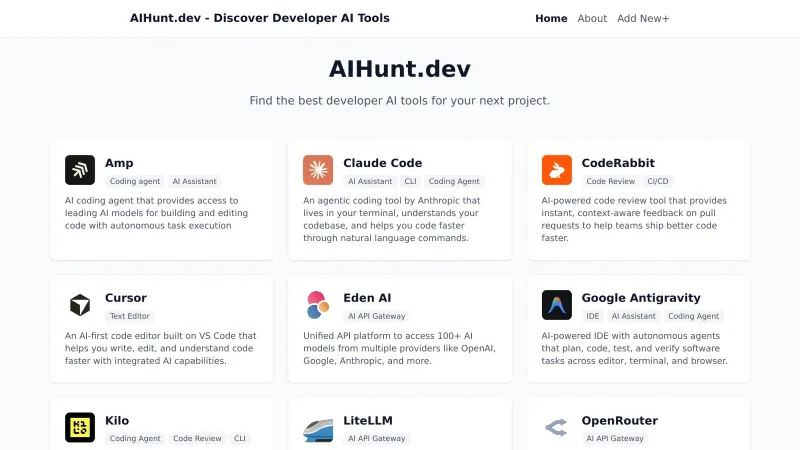Open the Add New+ link
The height and width of the screenshot is (450, 800).
click(643, 18)
